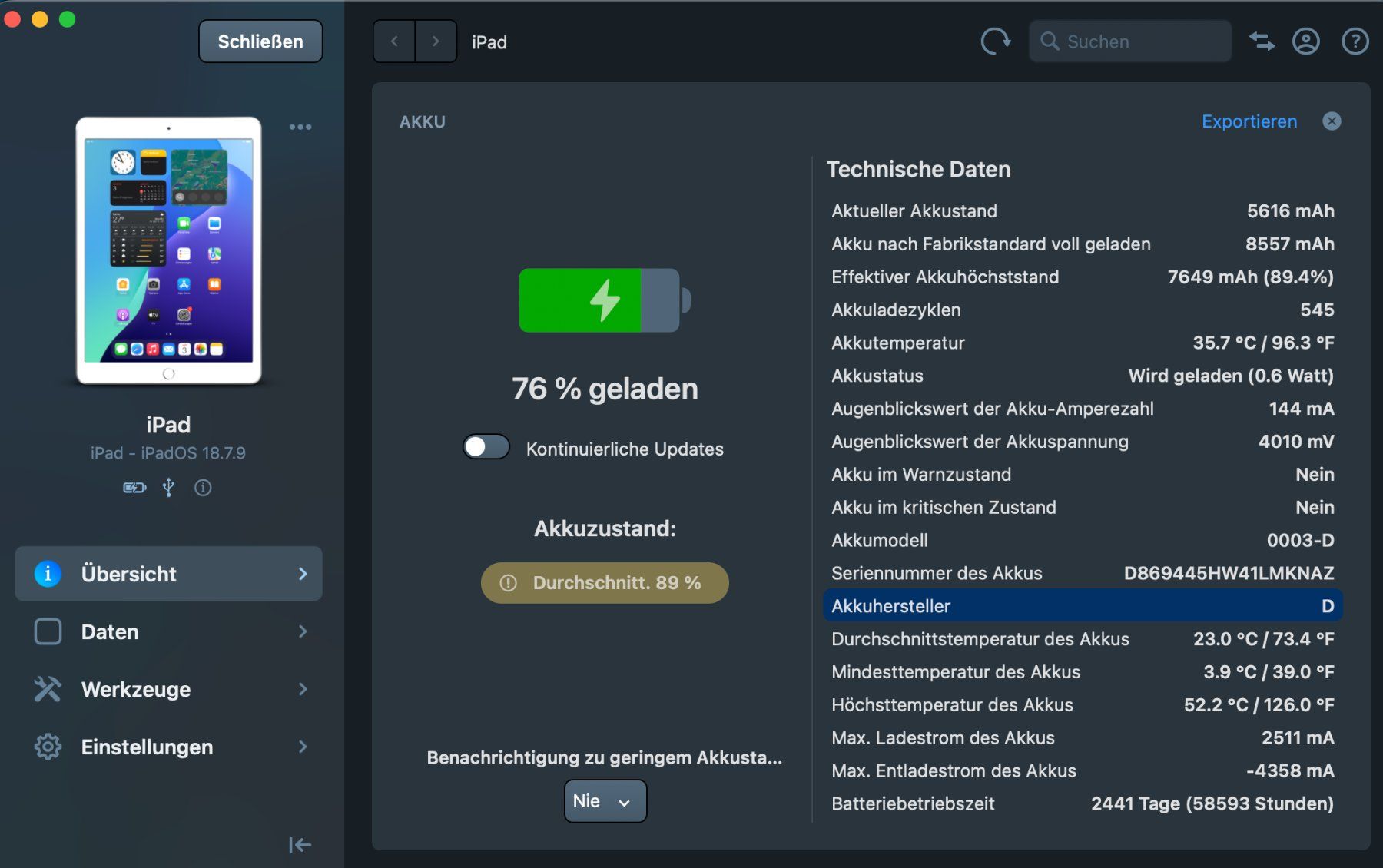This screenshot has height=868, width=1383.
Task: Click the forward navigation arrow
Action: click(436, 41)
